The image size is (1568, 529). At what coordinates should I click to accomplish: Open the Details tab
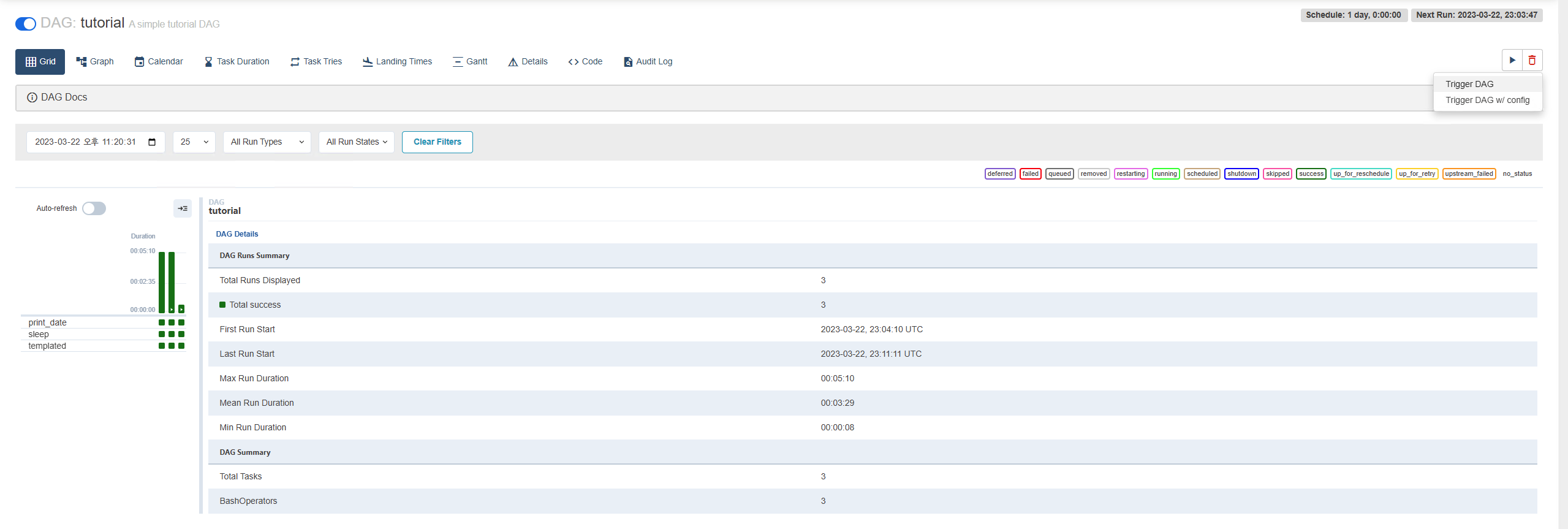528,62
